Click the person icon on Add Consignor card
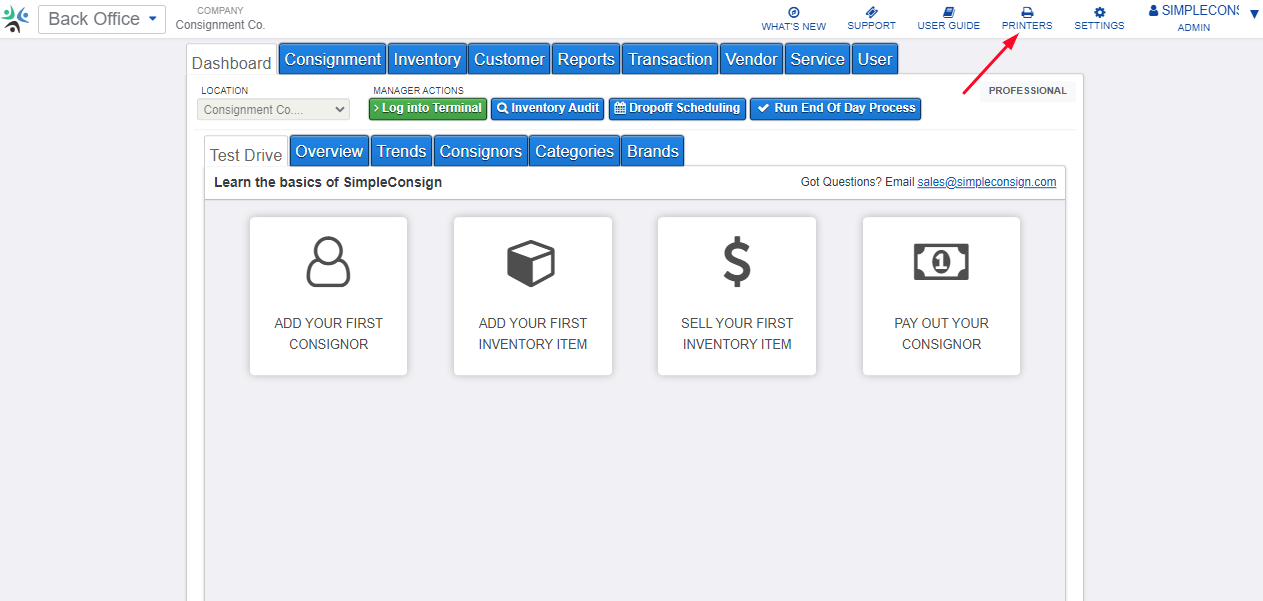 coord(328,262)
